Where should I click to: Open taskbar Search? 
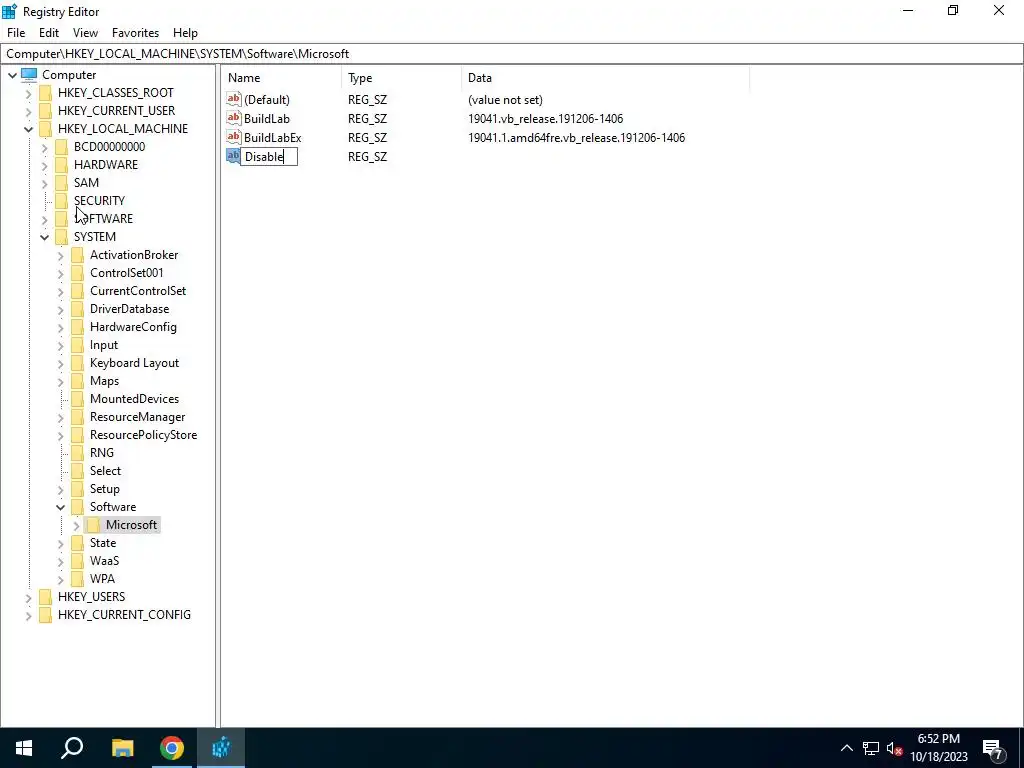pyautogui.click(x=72, y=748)
